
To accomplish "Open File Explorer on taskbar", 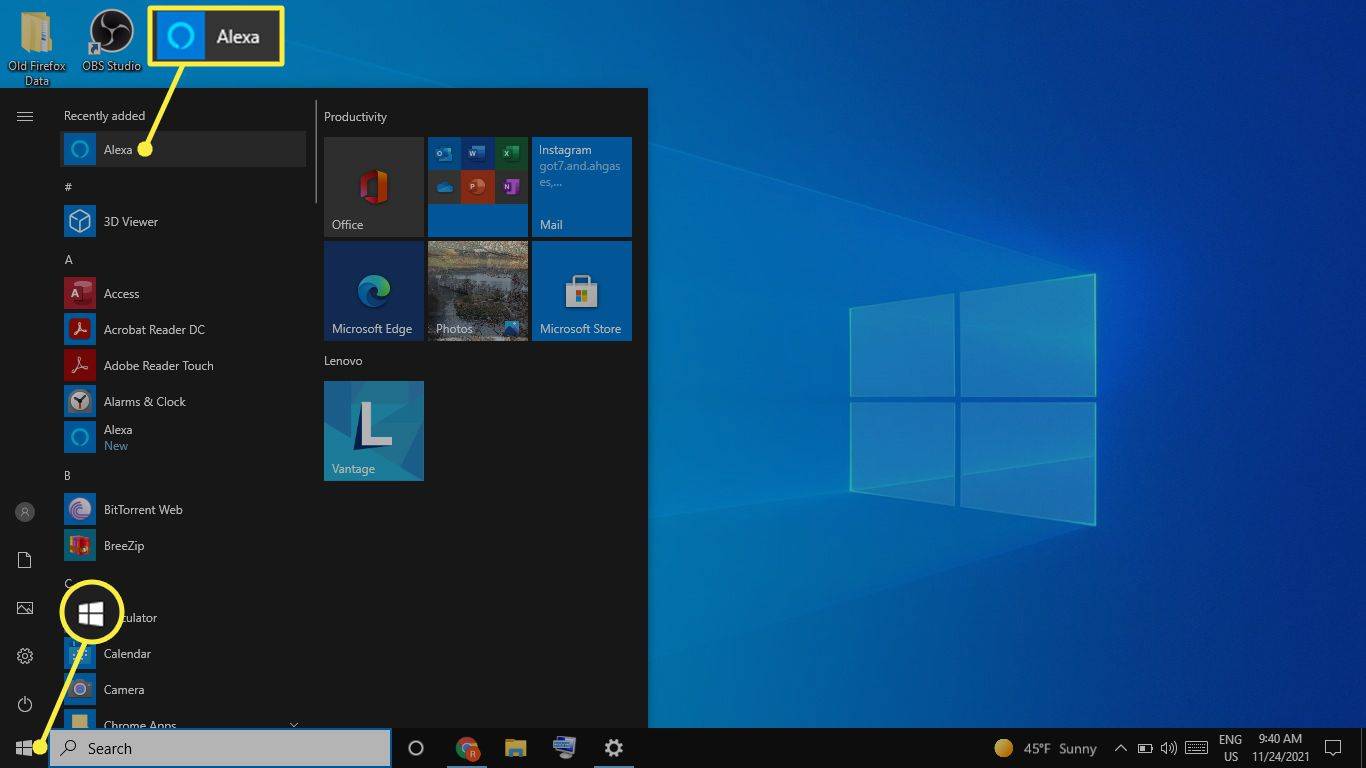I will (515, 748).
